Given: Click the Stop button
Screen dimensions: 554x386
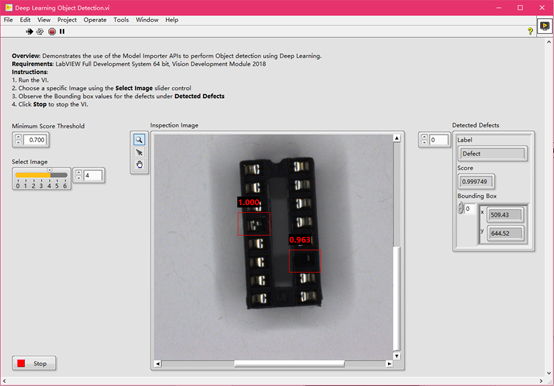Looking at the screenshot, I should (34, 363).
